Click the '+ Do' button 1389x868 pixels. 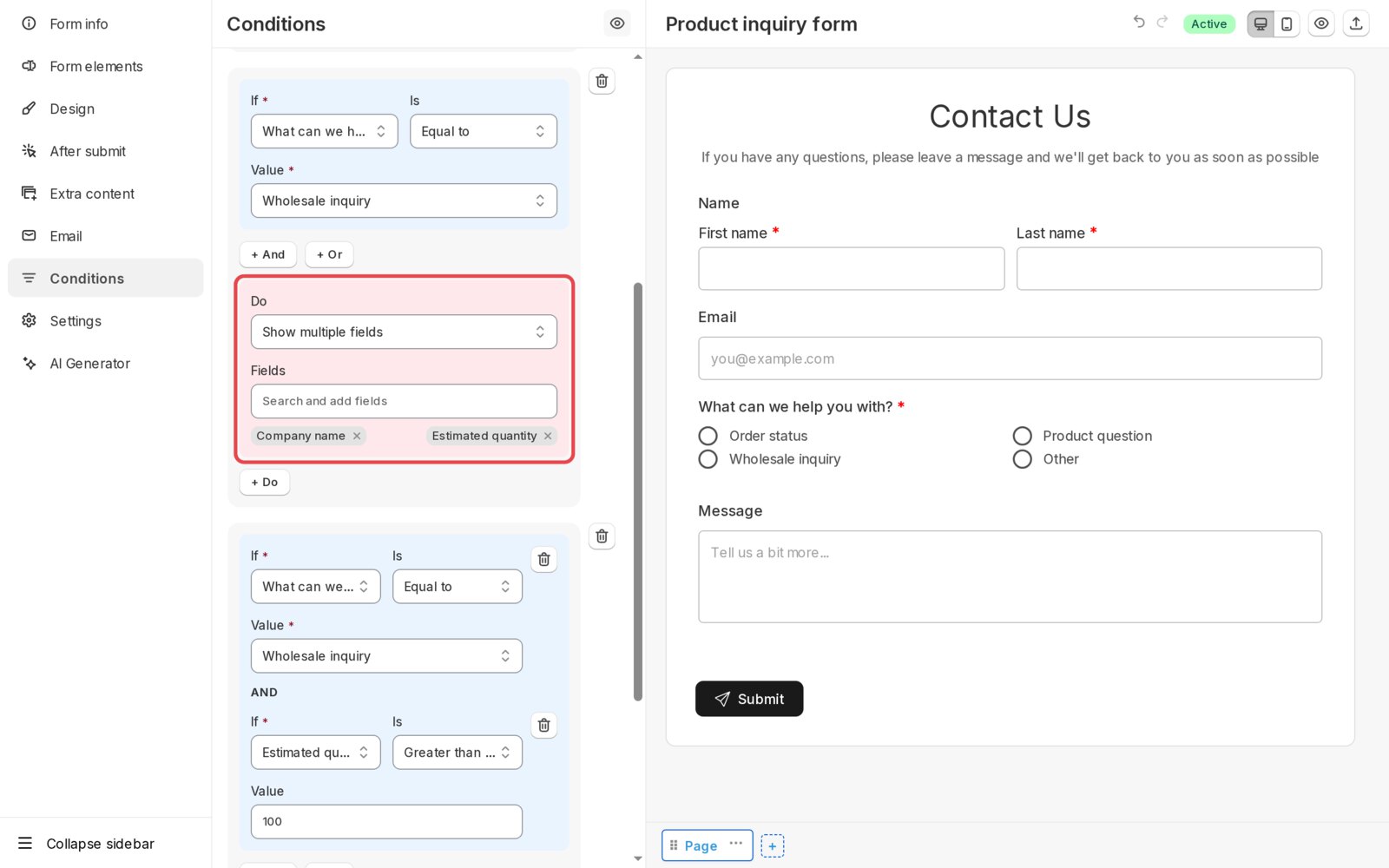265,482
